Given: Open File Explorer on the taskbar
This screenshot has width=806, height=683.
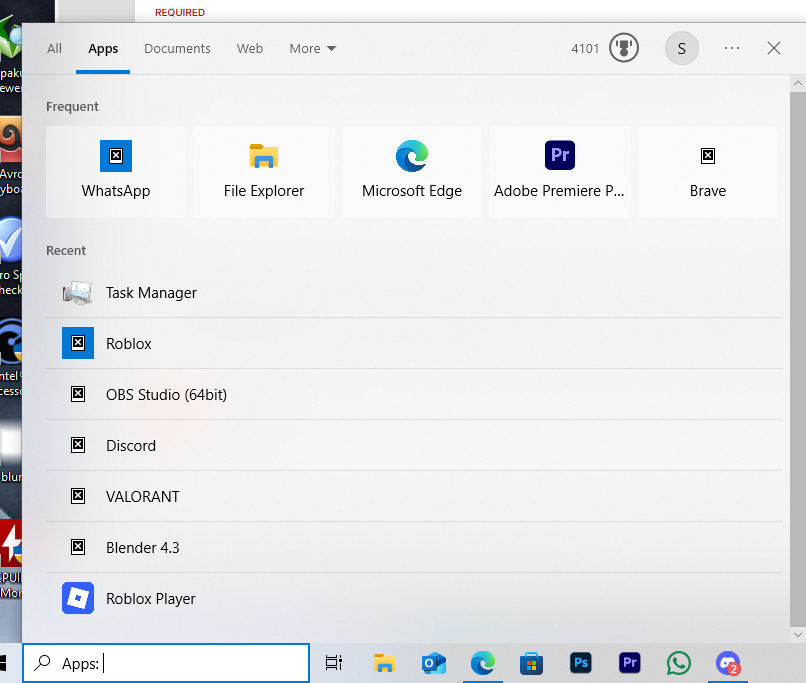Looking at the screenshot, I should [x=384, y=663].
